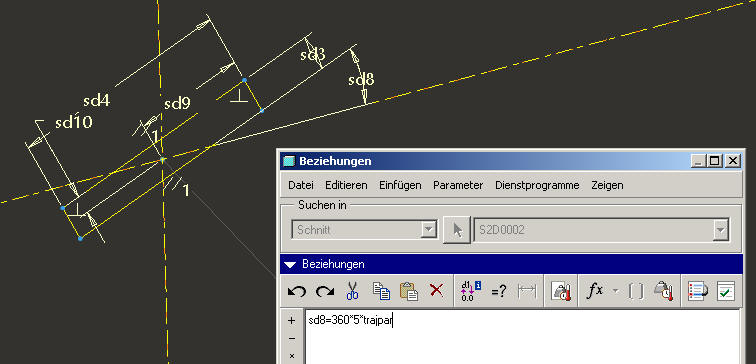Viewport: 756px width, 364px height.
Task: Insert plus operator from side panel
Action: pyautogui.click(x=292, y=321)
